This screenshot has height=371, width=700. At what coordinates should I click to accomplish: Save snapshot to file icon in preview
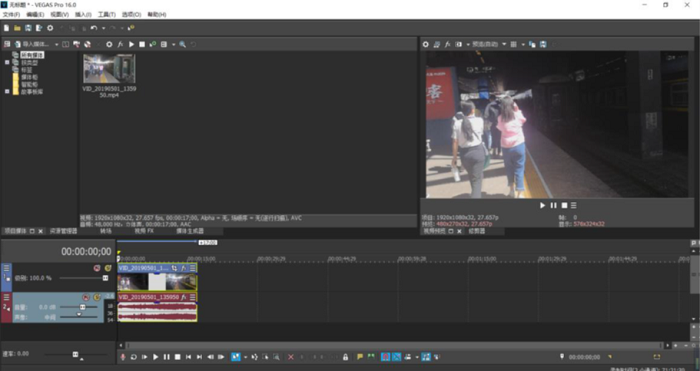tap(543, 44)
